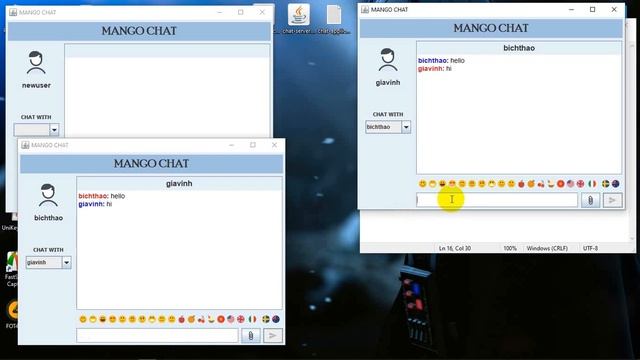Click the send arrow in giavinh's window
This screenshot has height=360, width=640.
click(612, 200)
